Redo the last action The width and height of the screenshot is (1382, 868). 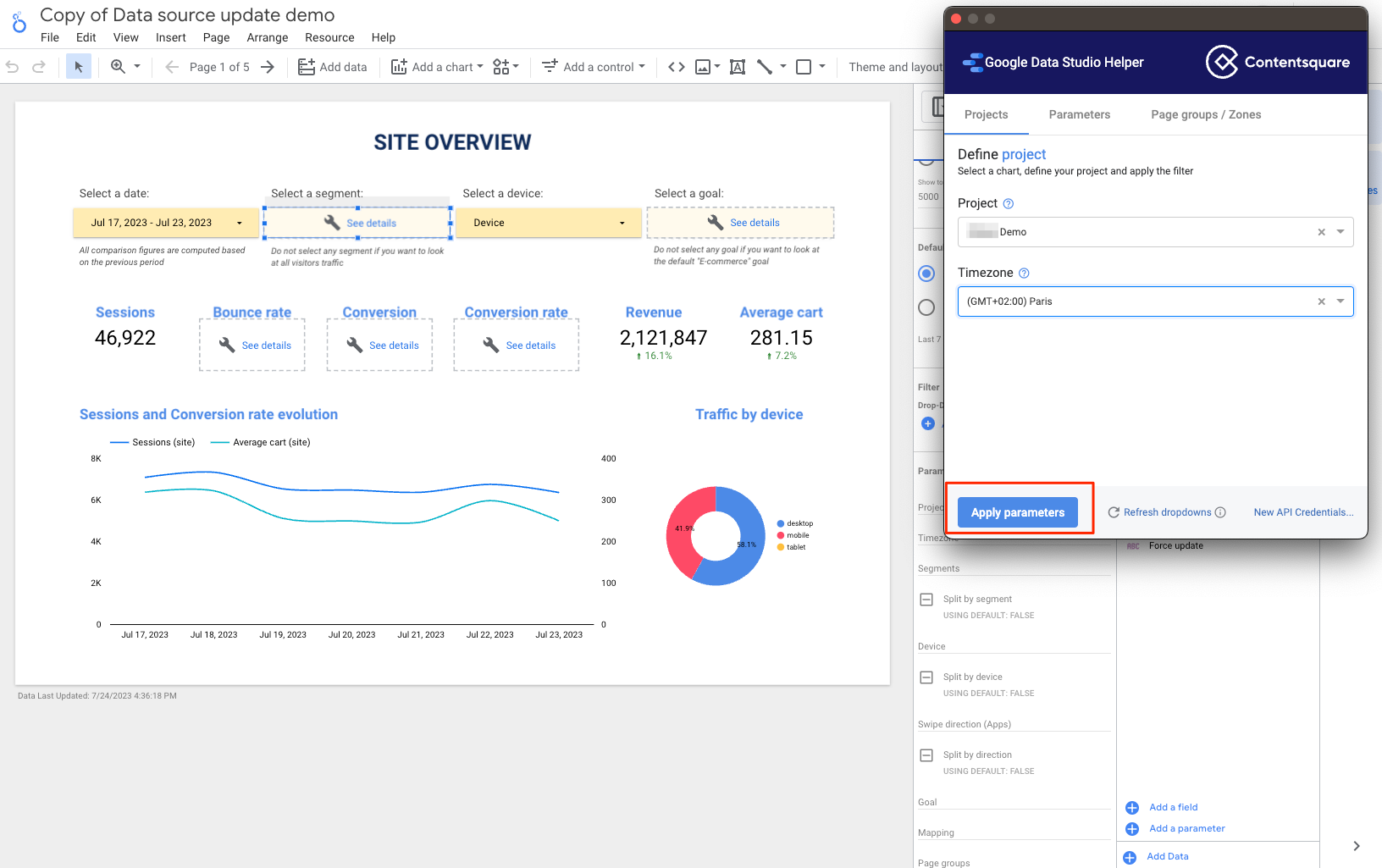coord(39,67)
